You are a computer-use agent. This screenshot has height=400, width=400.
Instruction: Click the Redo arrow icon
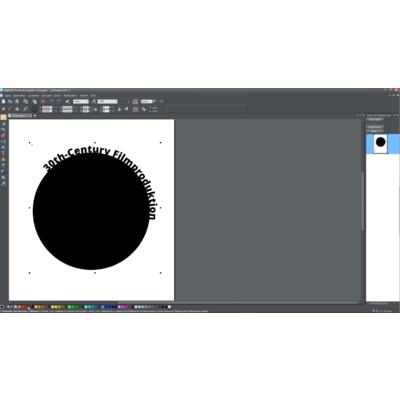point(59,101)
